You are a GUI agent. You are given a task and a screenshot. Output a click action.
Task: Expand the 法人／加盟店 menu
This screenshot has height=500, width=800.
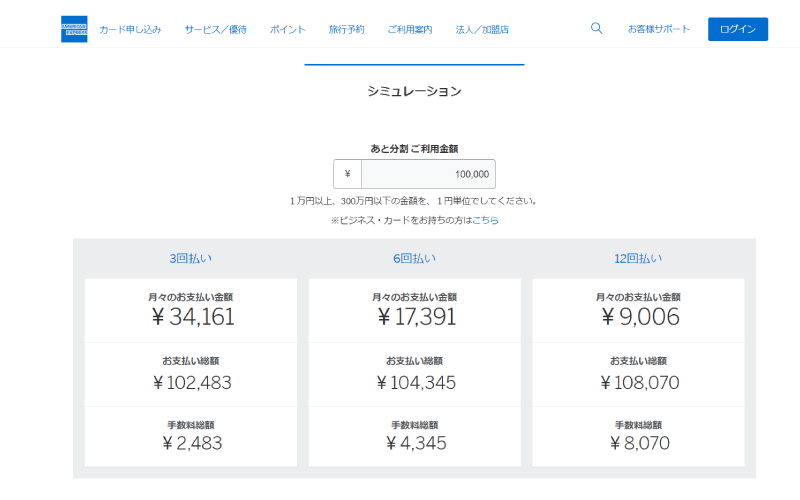click(482, 29)
